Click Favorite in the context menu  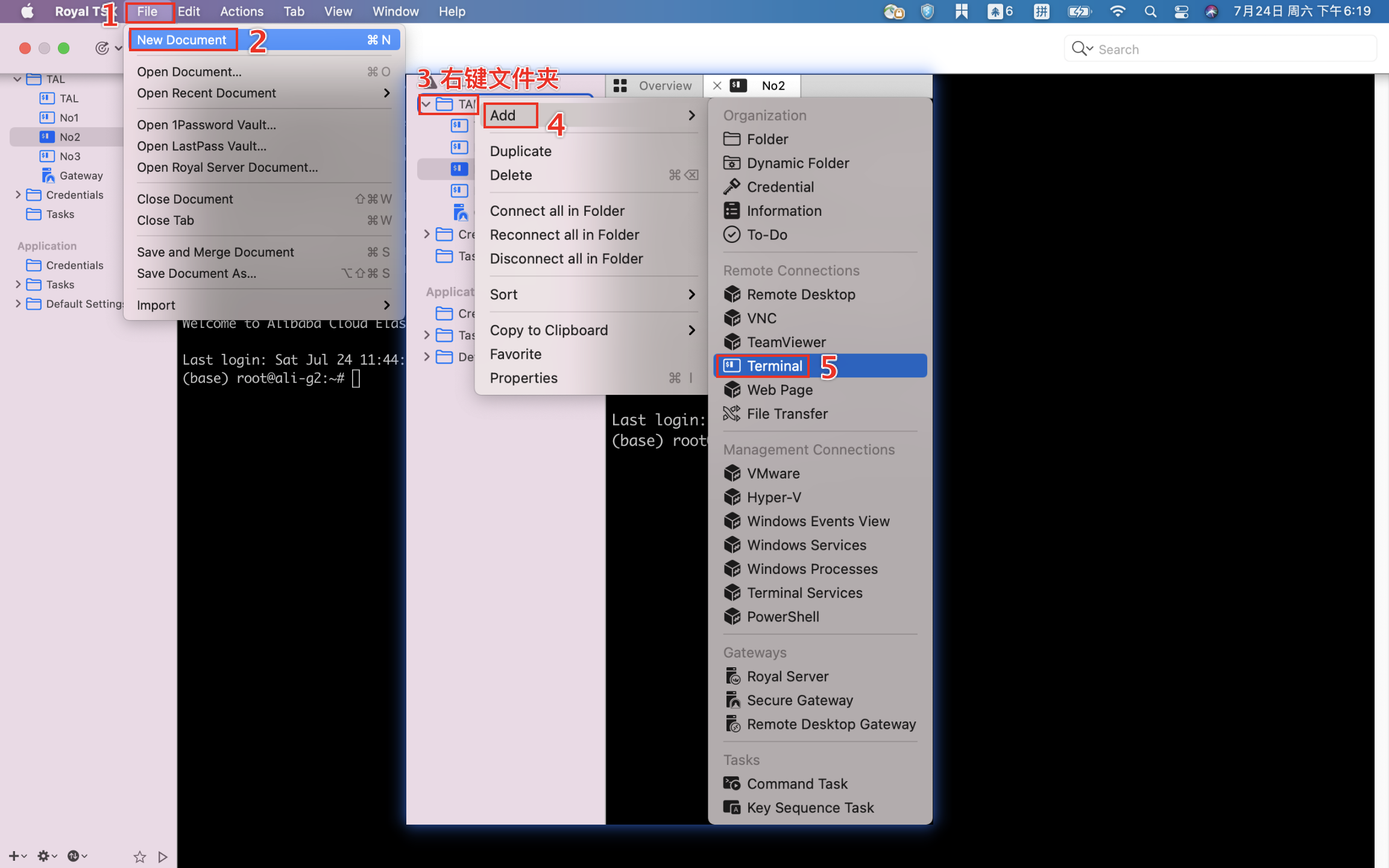[591, 354]
